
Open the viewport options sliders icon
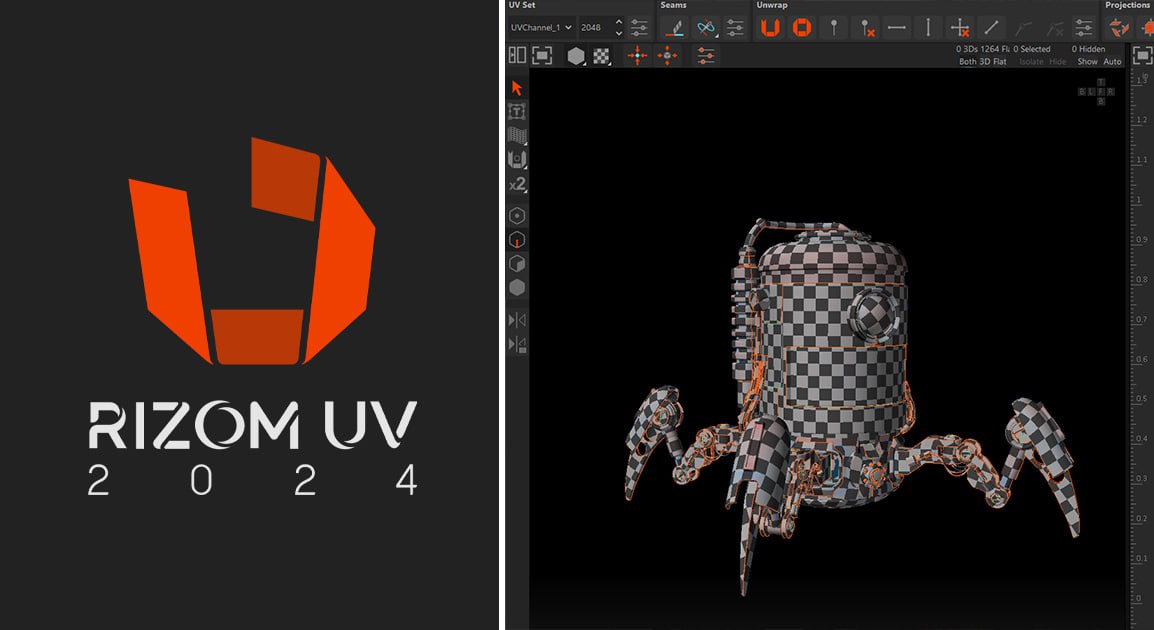[706, 55]
